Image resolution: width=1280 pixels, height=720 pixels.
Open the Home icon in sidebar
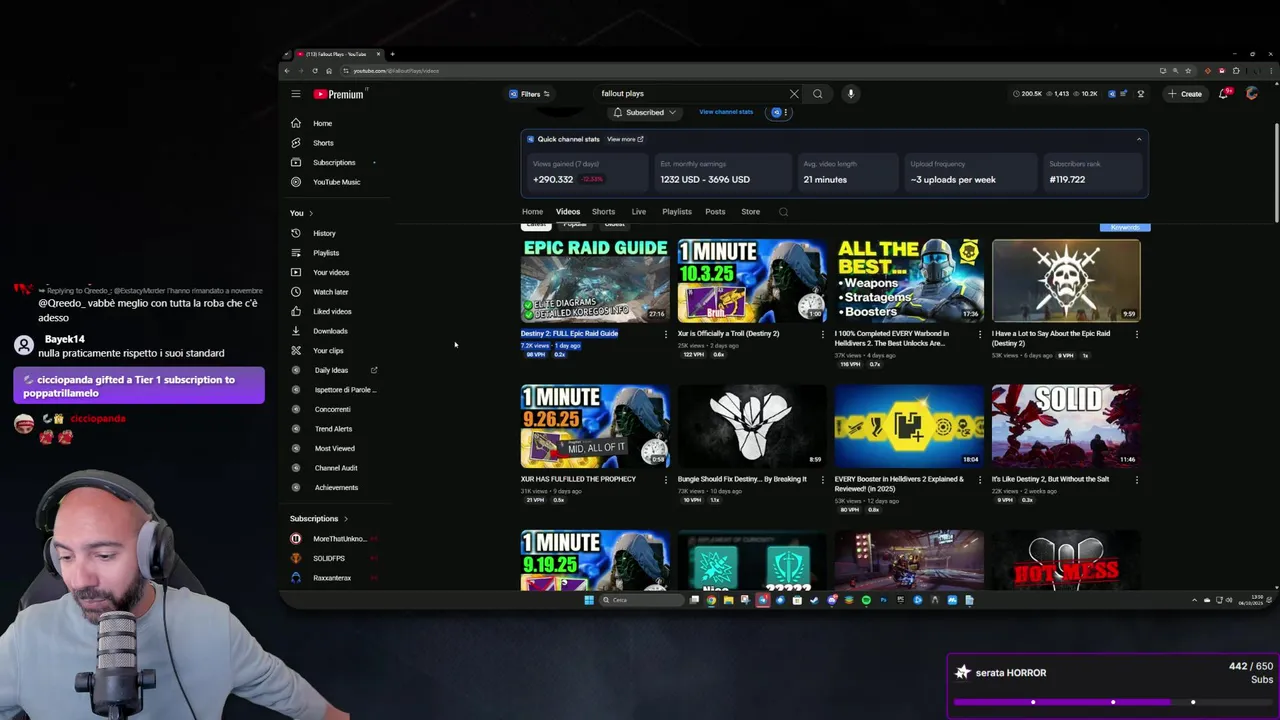(295, 123)
